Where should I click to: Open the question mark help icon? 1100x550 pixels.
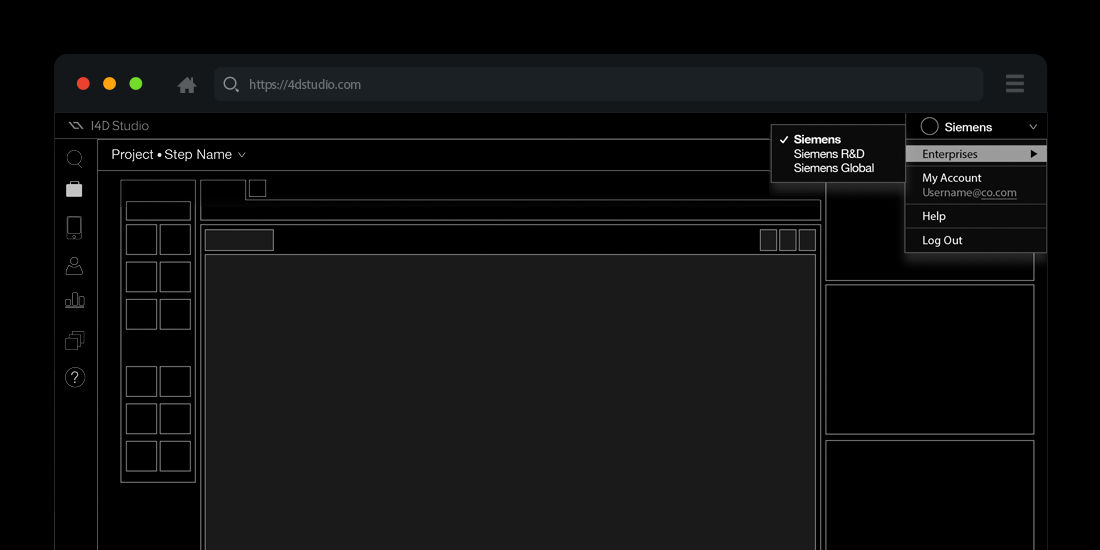[x=75, y=377]
